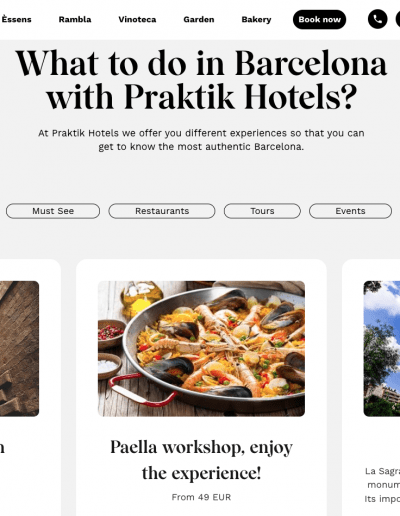Viewport: 400px width, 516px height.
Task: Click the La Sagrada description text
Action: (382, 485)
